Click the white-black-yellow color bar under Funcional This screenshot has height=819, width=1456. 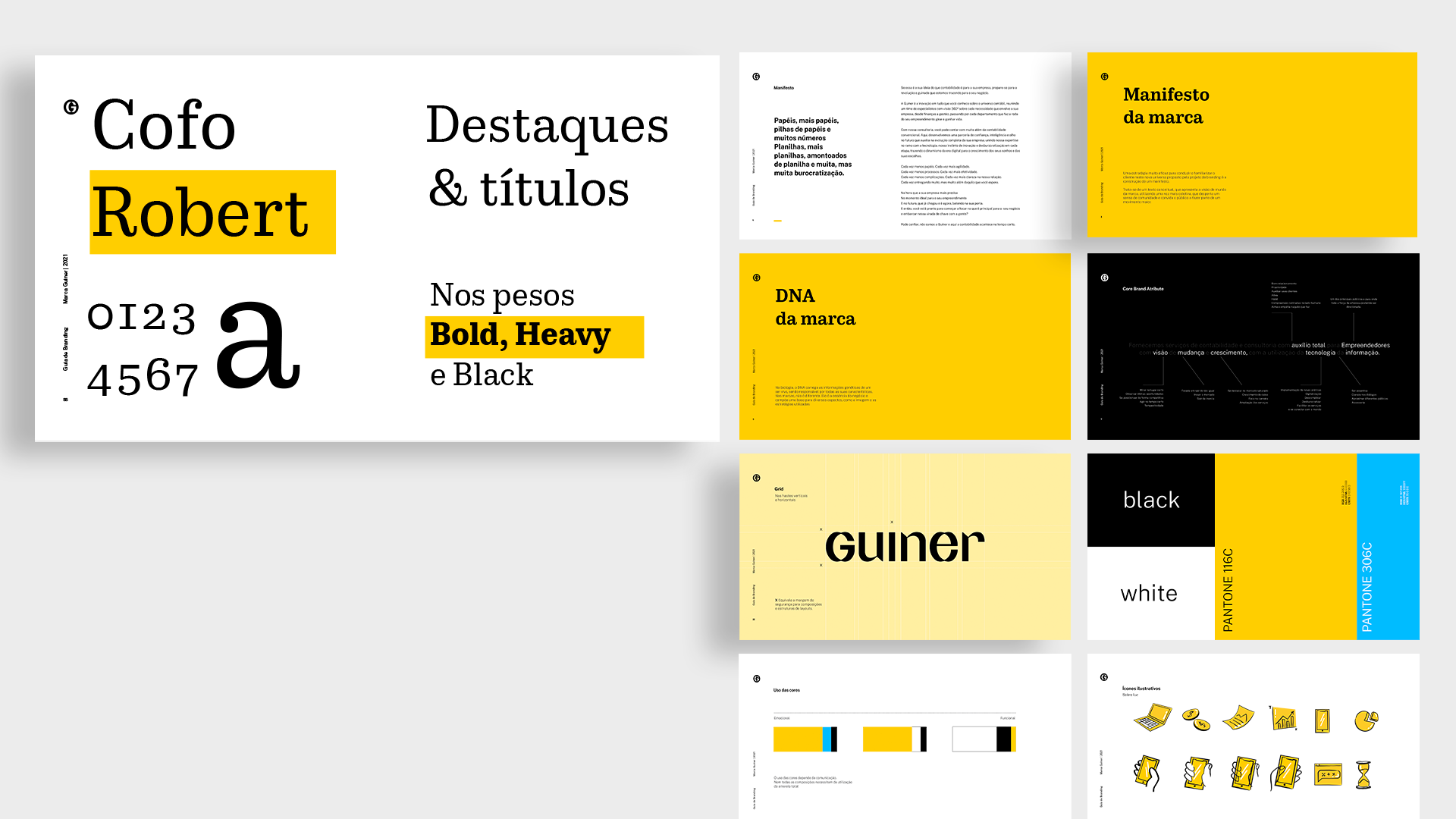pos(984,739)
